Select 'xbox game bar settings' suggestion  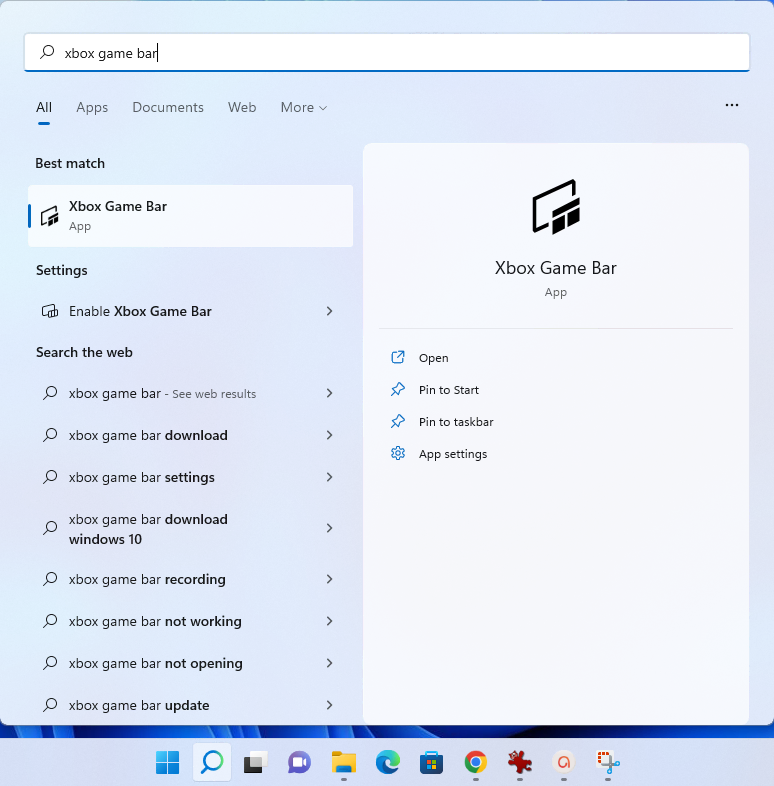[190, 477]
